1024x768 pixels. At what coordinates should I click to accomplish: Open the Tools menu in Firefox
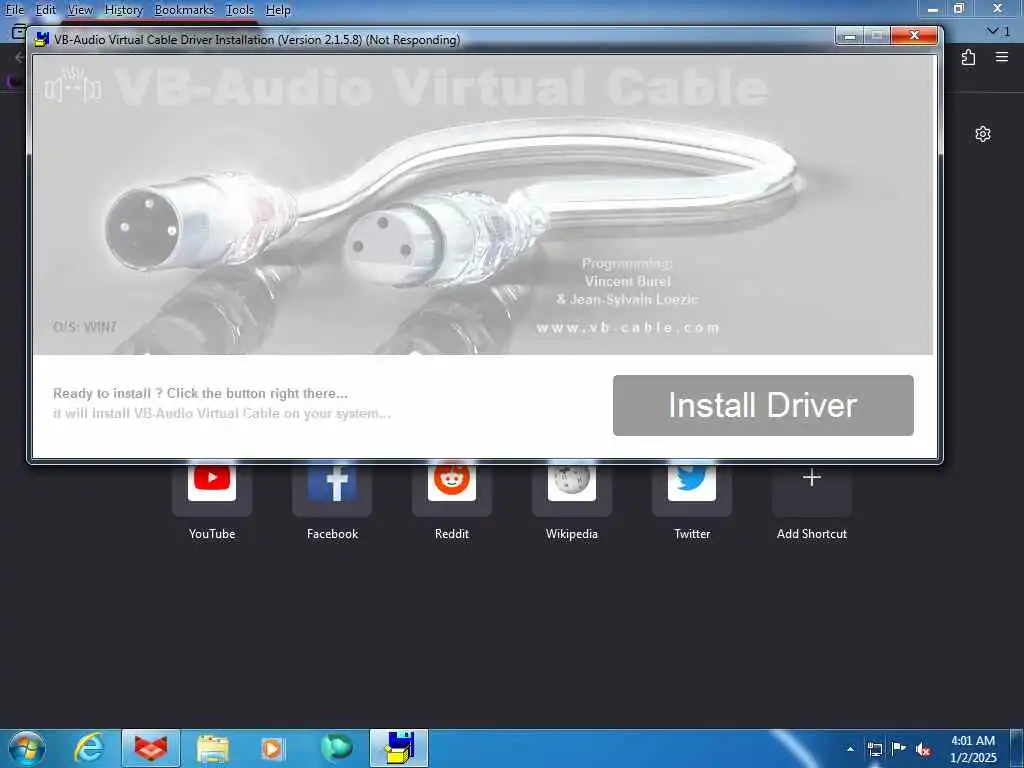(240, 10)
